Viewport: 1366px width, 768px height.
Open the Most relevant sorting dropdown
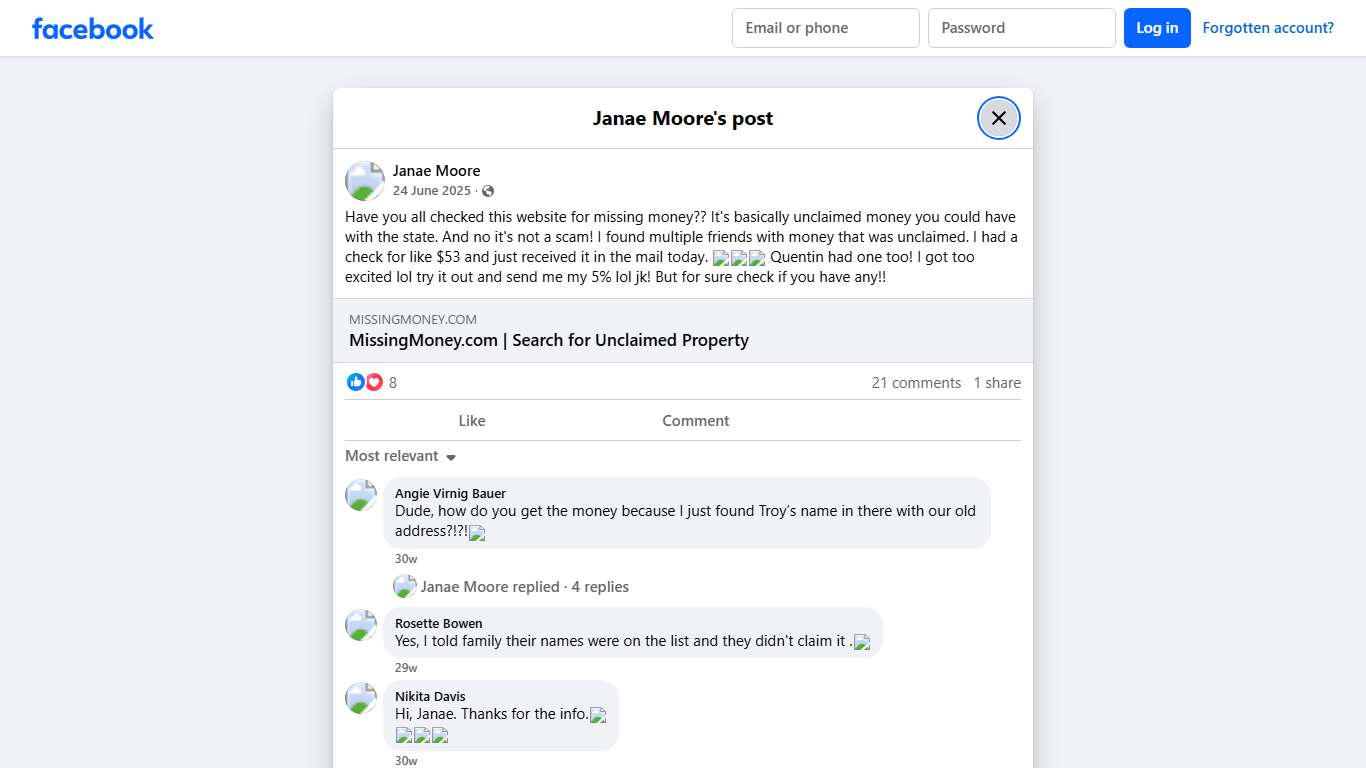tap(400, 456)
